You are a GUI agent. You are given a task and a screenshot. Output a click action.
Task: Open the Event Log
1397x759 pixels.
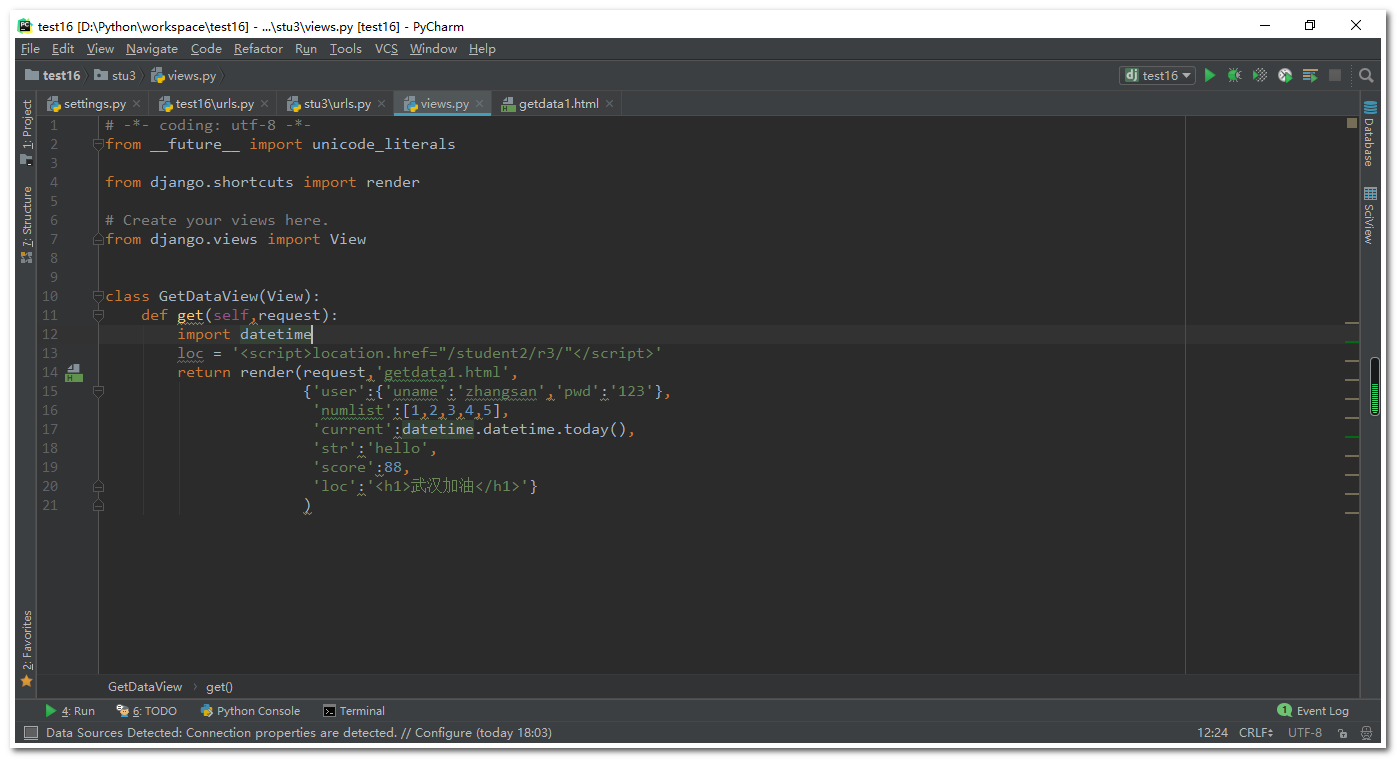tap(1313, 711)
